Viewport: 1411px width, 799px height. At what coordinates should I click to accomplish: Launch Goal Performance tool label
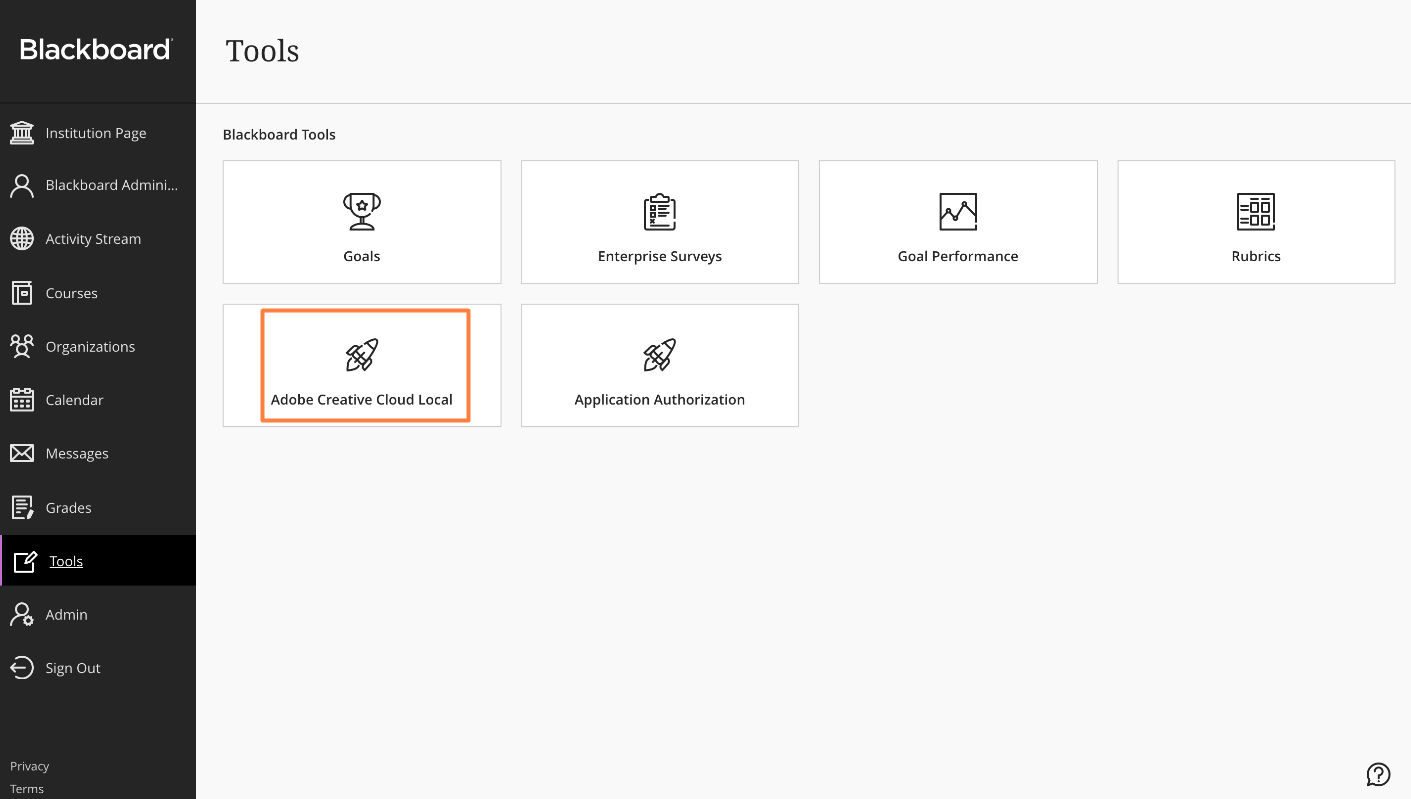pyautogui.click(x=958, y=256)
